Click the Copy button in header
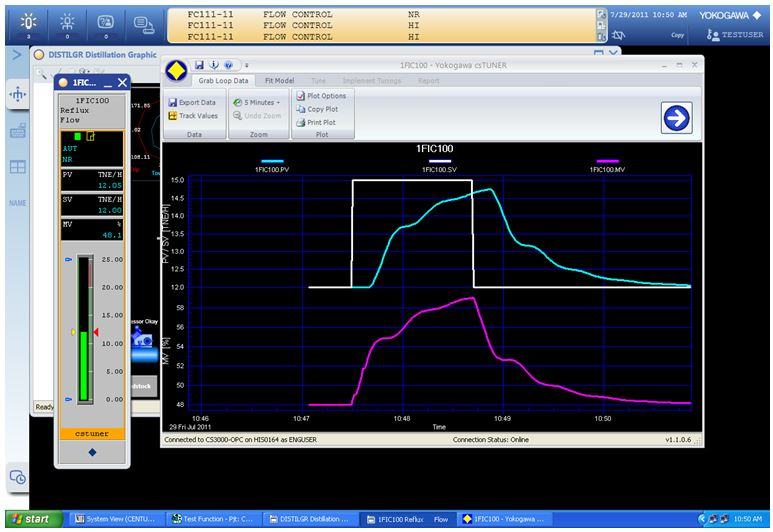The image size is (773, 532). click(x=677, y=35)
